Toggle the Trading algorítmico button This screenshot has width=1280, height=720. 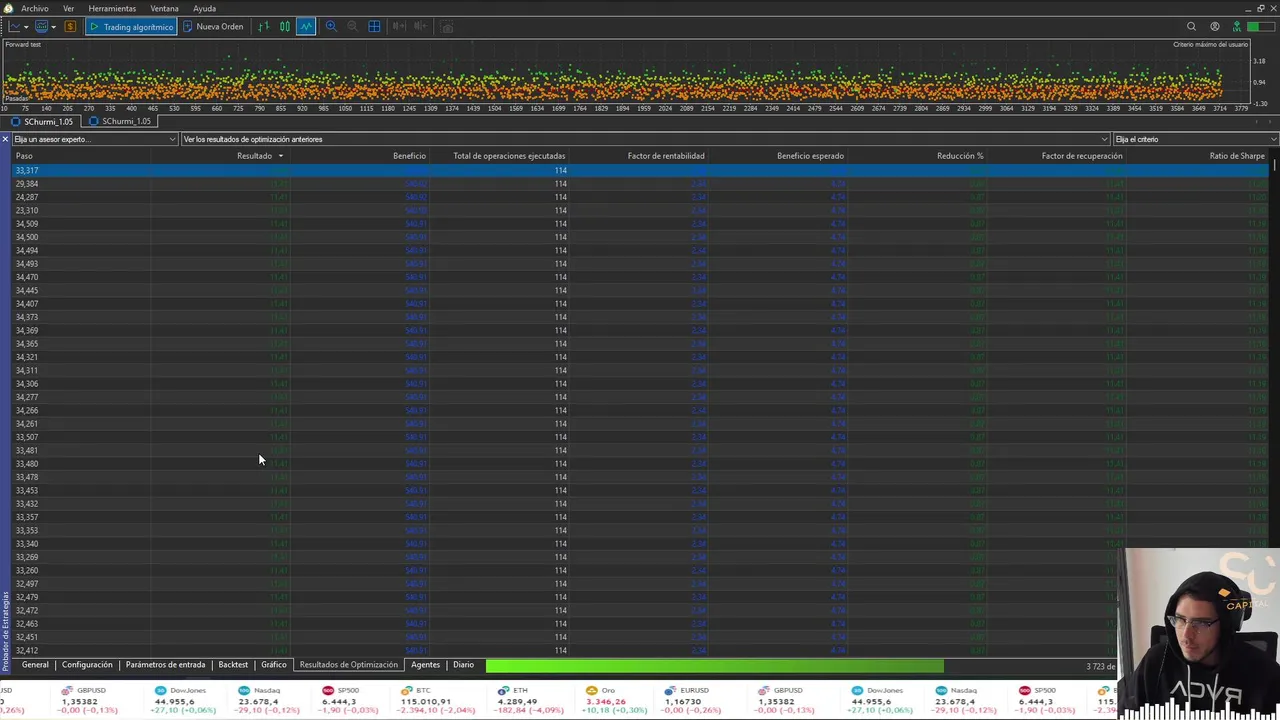pos(131,26)
